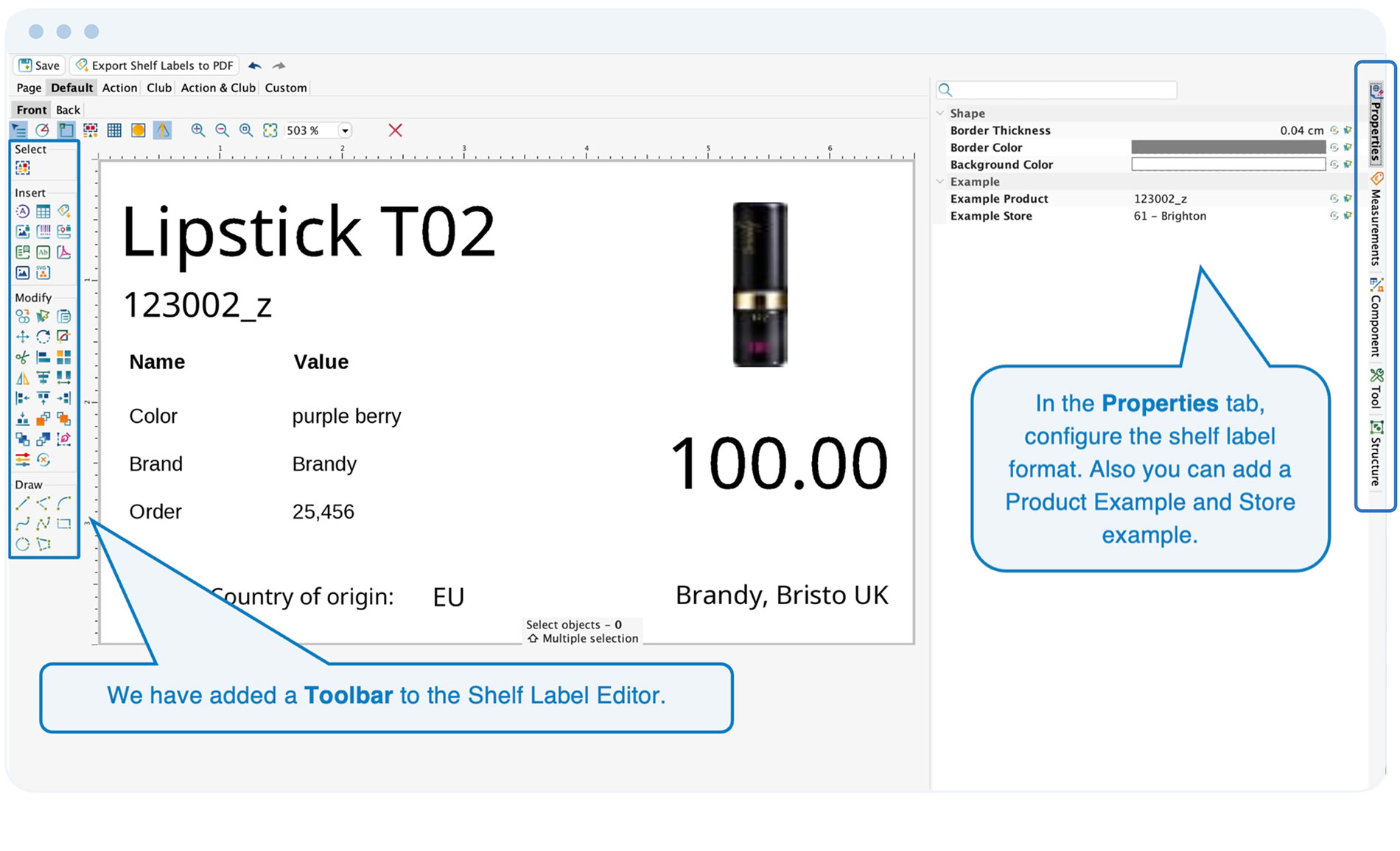Switch to the Club tab
Viewport: 1400px width, 851px height.
159,88
